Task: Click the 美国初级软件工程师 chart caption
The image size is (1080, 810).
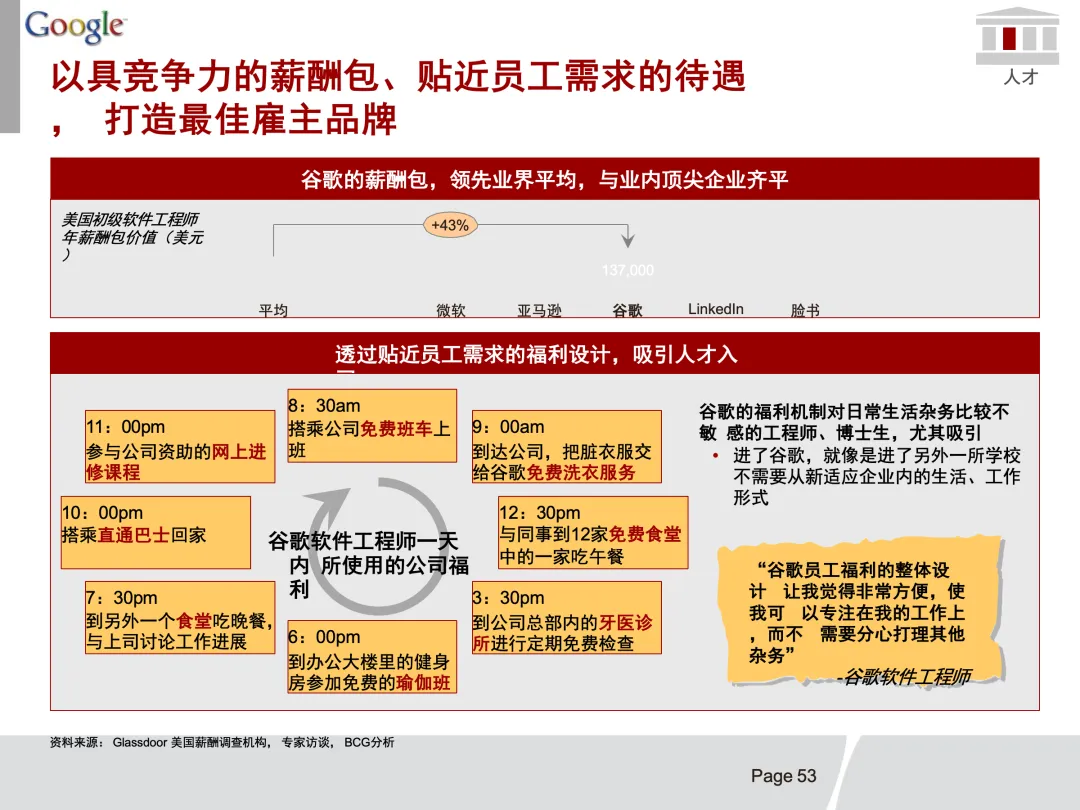Action: click(133, 237)
